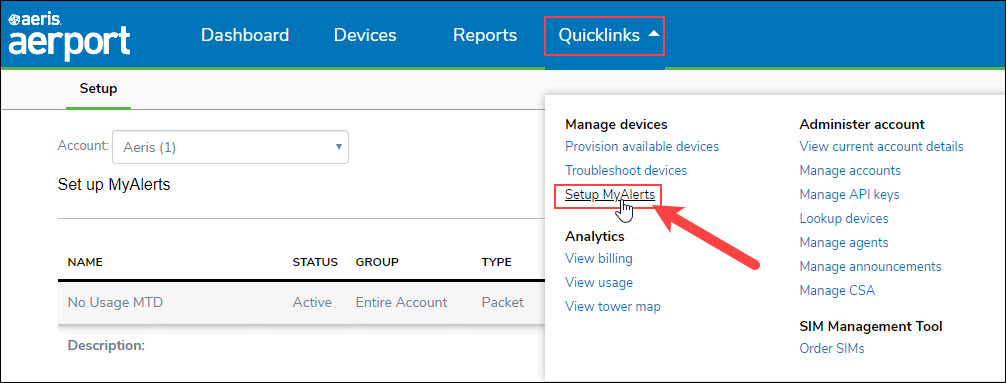Open the Reports menu

pyautogui.click(x=485, y=35)
